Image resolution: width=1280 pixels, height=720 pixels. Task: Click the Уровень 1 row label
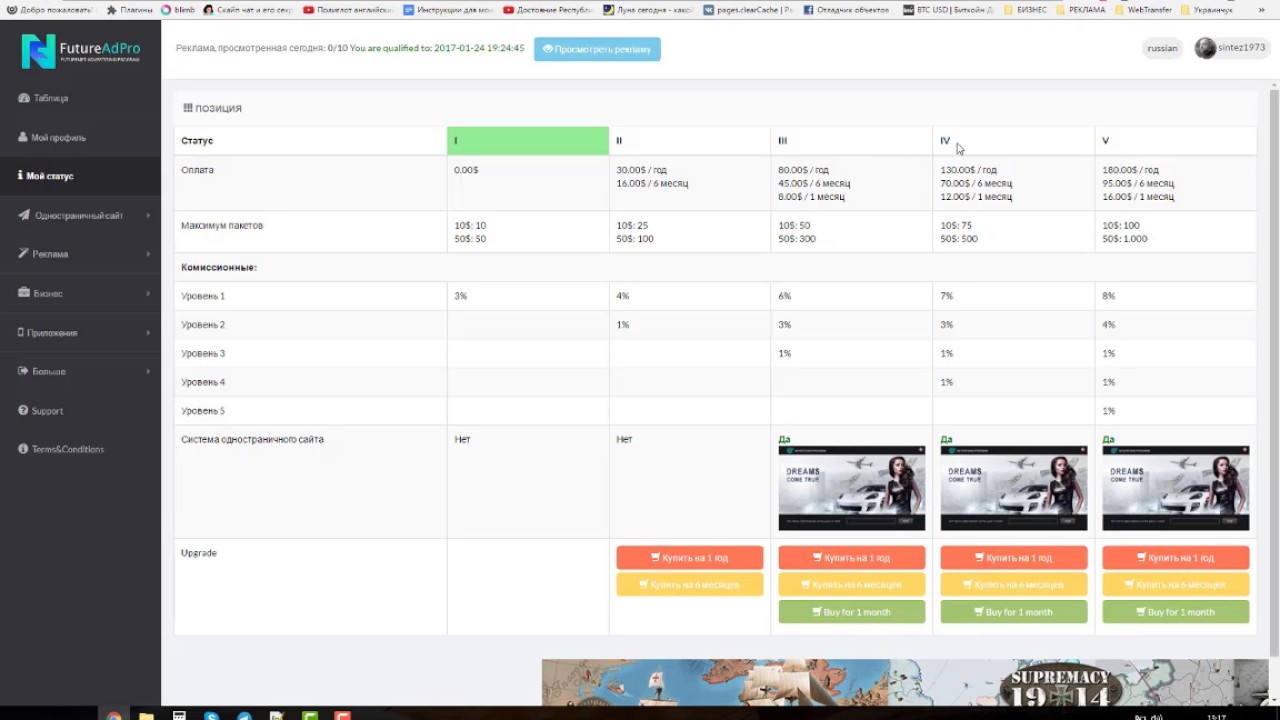pos(203,296)
